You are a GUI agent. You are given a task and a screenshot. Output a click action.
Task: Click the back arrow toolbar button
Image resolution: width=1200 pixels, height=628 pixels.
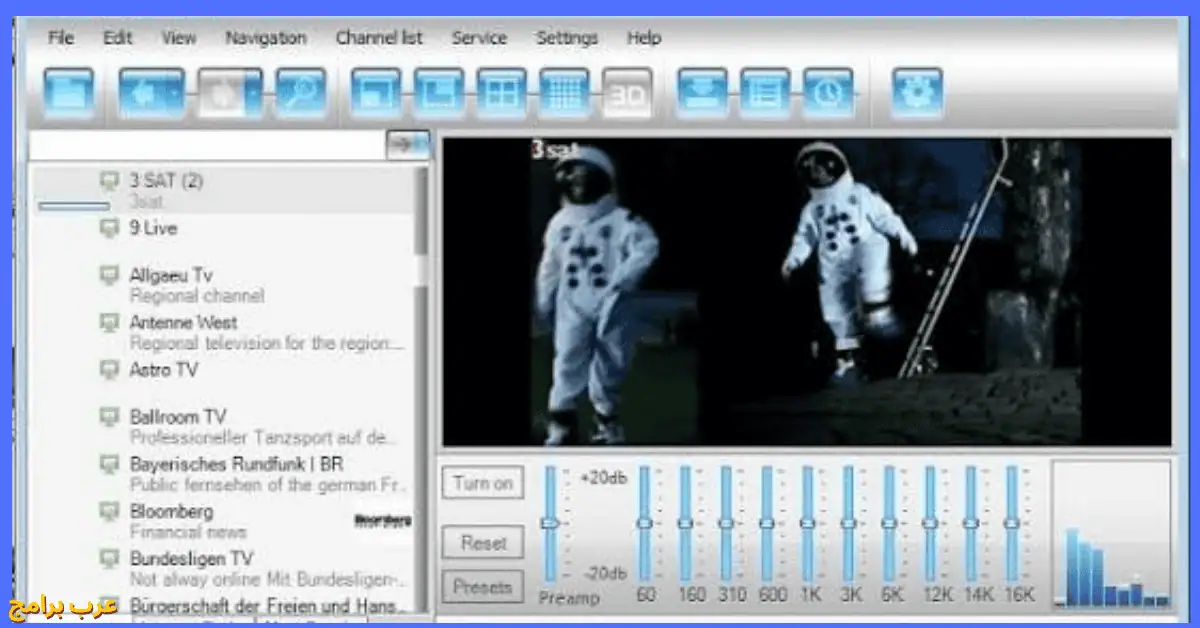pos(152,94)
